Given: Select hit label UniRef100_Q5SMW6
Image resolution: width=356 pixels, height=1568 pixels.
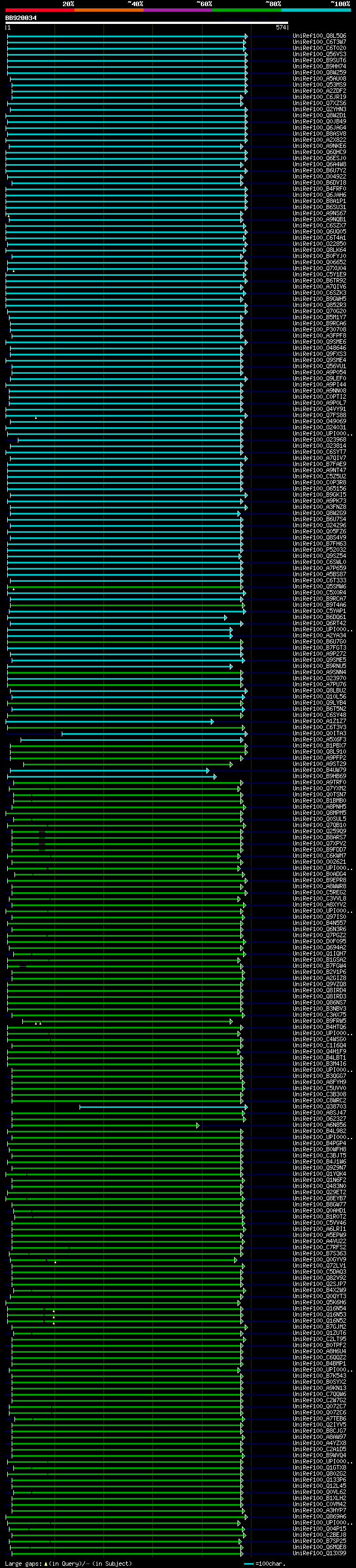Looking at the screenshot, I should coord(319,586).
